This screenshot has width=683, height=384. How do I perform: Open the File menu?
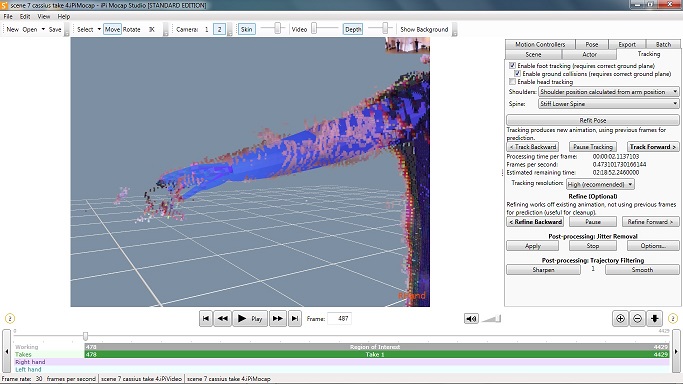click(x=8, y=17)
